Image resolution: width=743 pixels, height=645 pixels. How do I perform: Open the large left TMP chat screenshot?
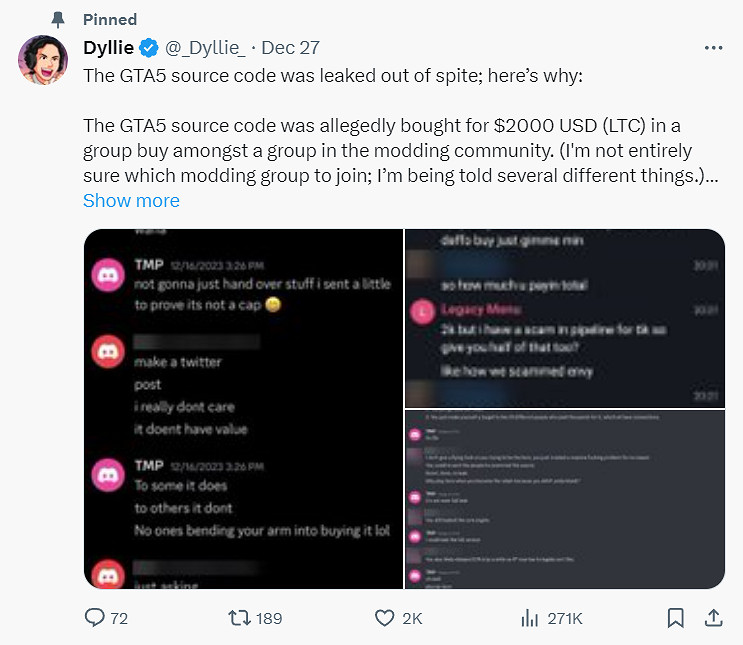click(x=243, y=408)
